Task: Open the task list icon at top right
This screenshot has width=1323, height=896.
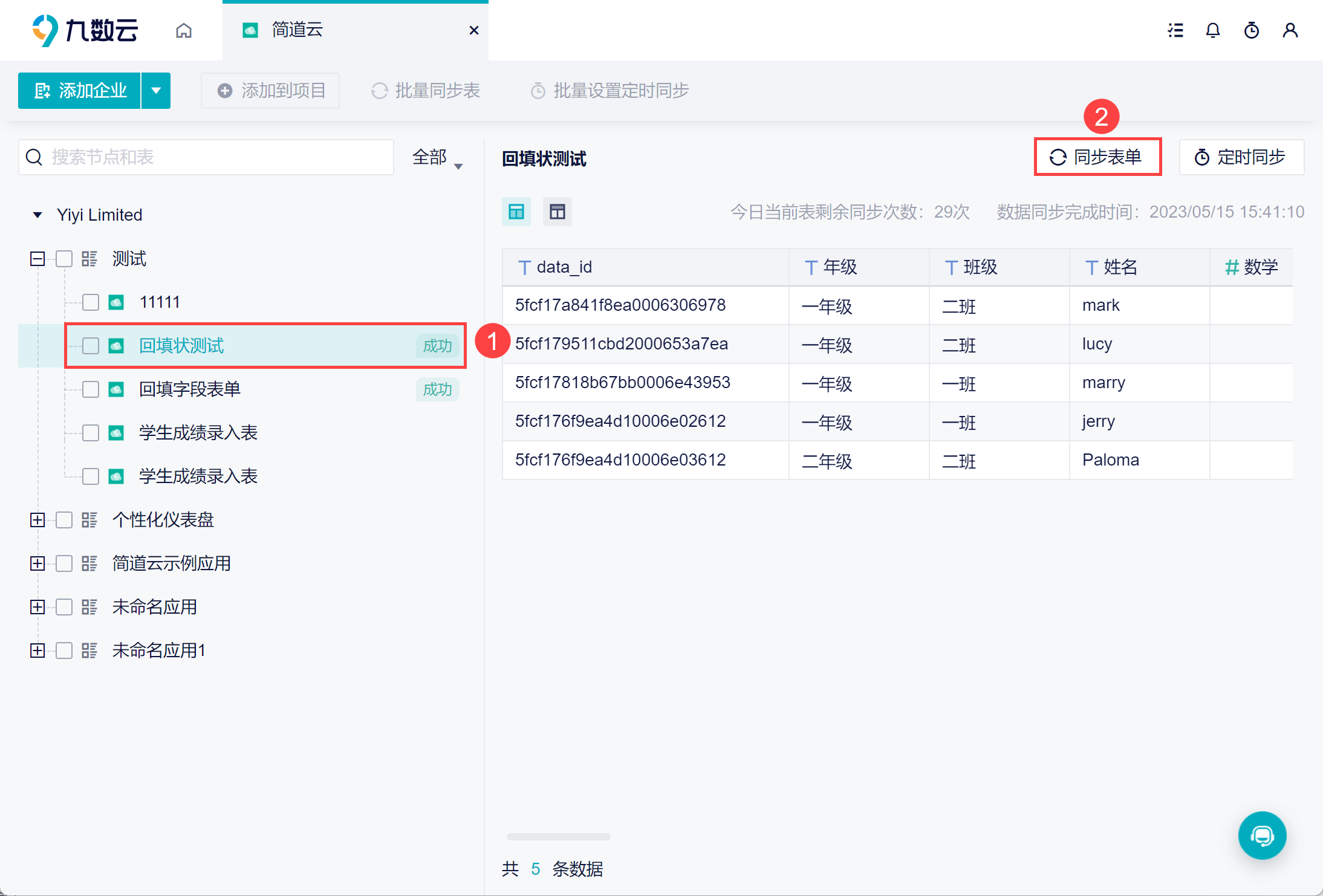Action: tap(1175, 30)
